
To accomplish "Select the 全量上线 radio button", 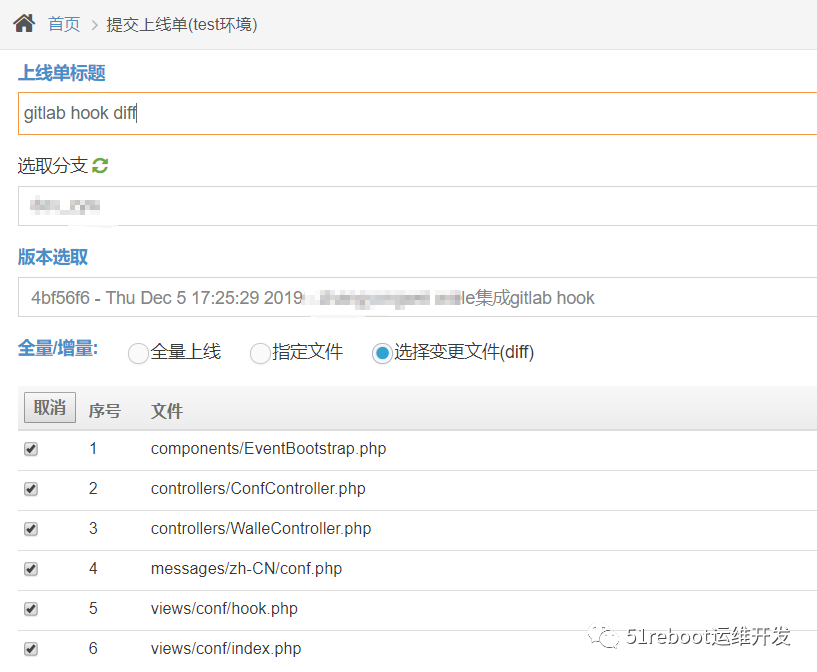I will (x=137, y=353).
